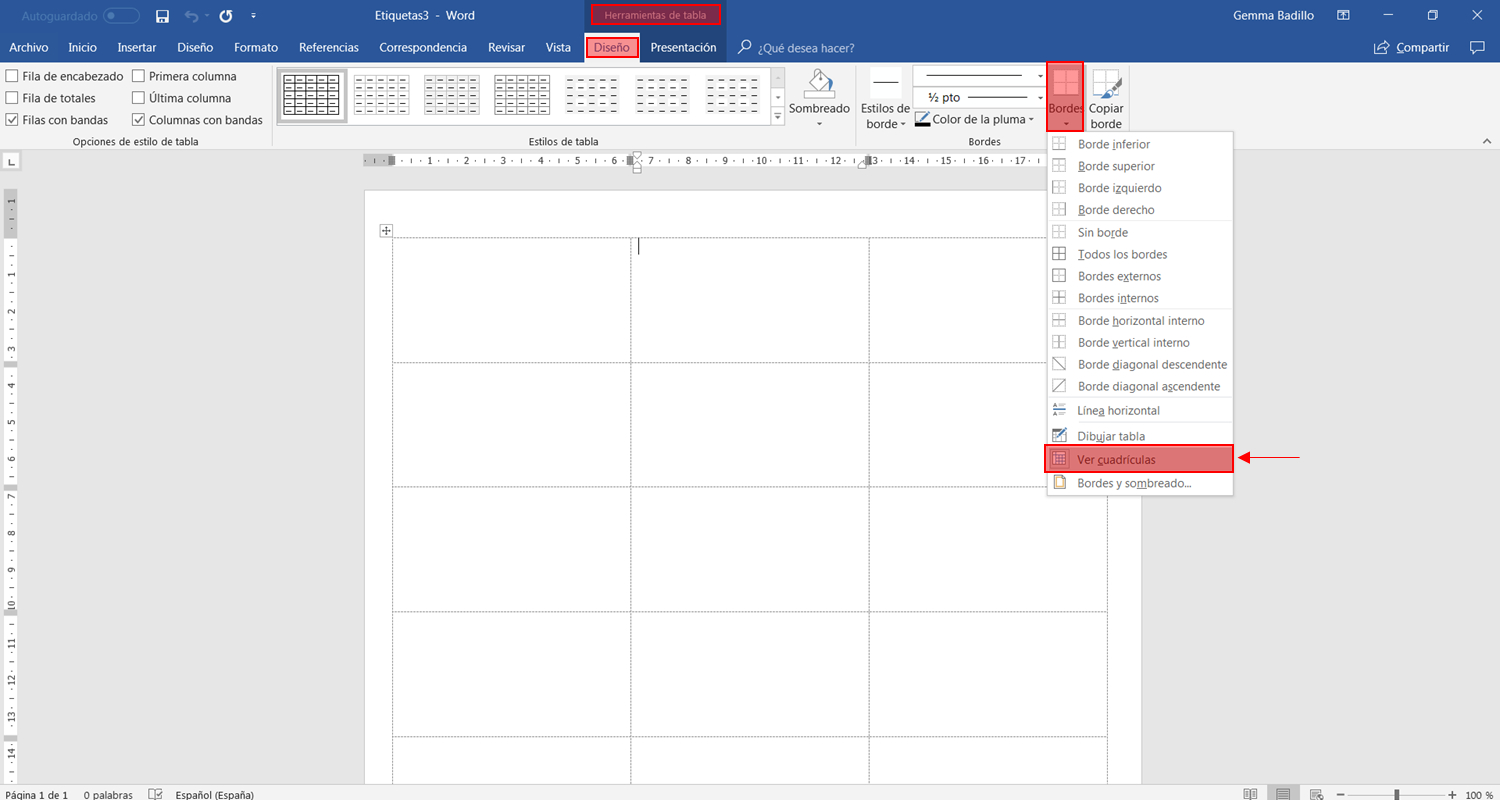Uncheck Filas con bandas option

click(x=12, y=120)
